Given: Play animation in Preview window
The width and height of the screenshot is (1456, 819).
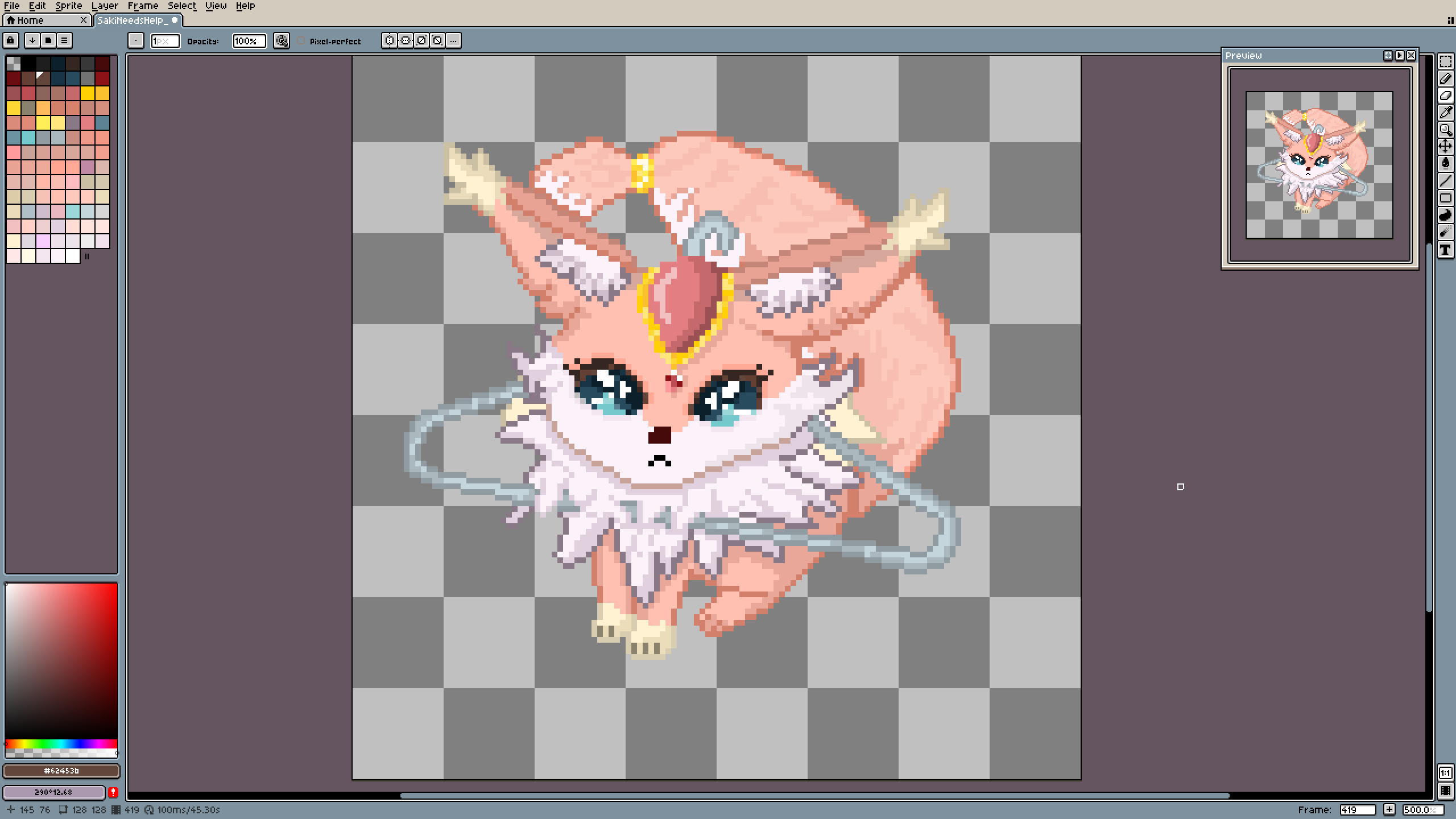Looking at the screenshot, I should click(x=1400, y=56).
